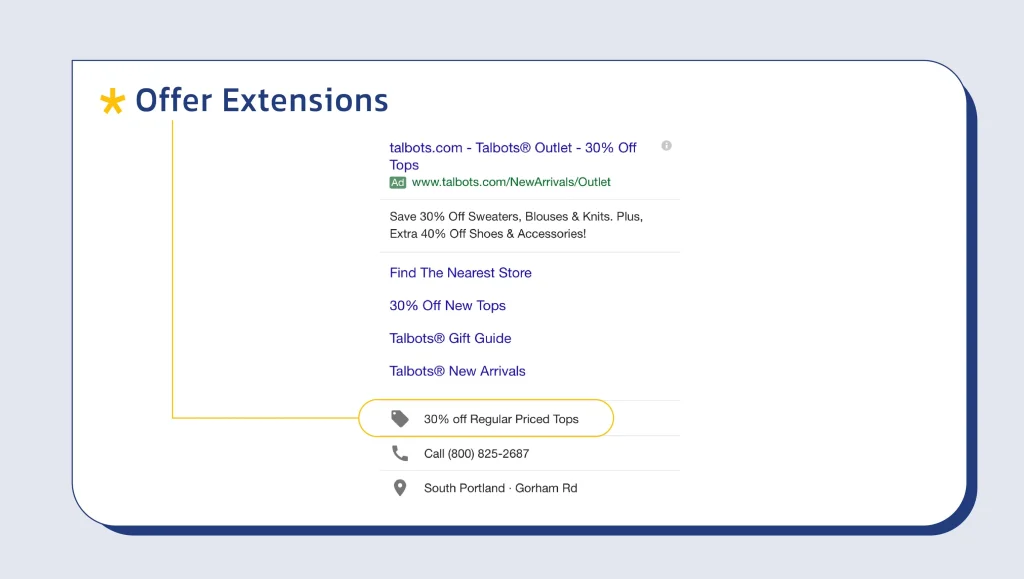Open the Find The Nearest Store sitelink
This screenshot has width=1024, height=579.
(460, 273)
